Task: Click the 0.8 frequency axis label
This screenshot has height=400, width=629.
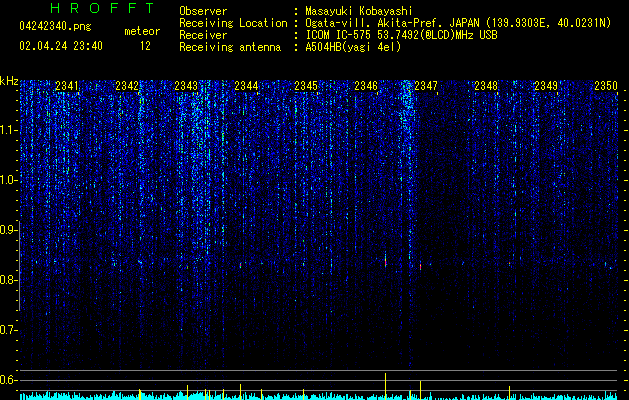Action: click(x=8, y=280)
